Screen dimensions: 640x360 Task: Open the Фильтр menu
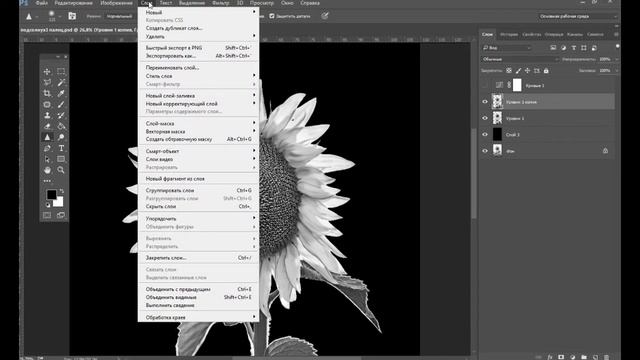pos(221,3)
